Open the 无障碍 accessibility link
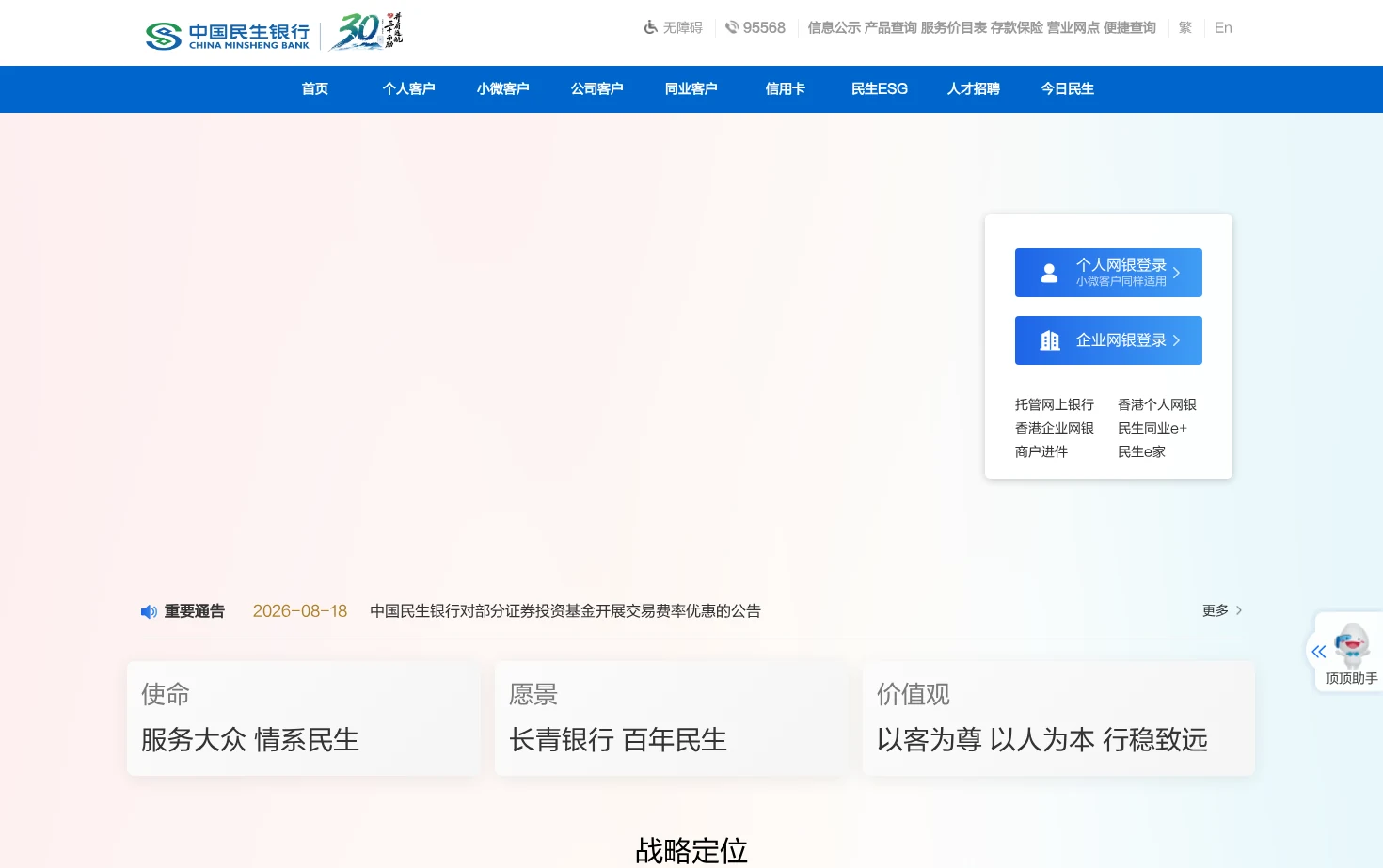 pos(683,27)
